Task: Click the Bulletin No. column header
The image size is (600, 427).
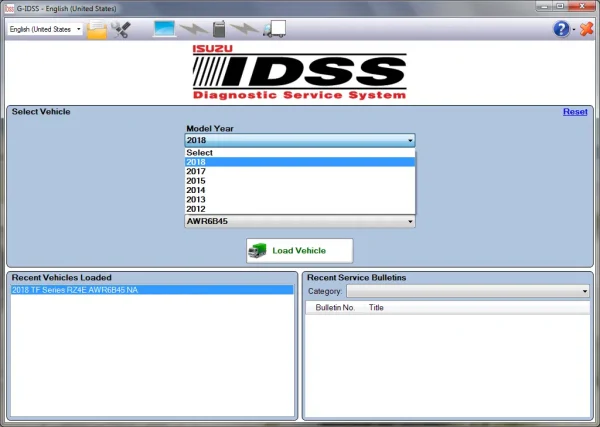Action: [335, 308]
